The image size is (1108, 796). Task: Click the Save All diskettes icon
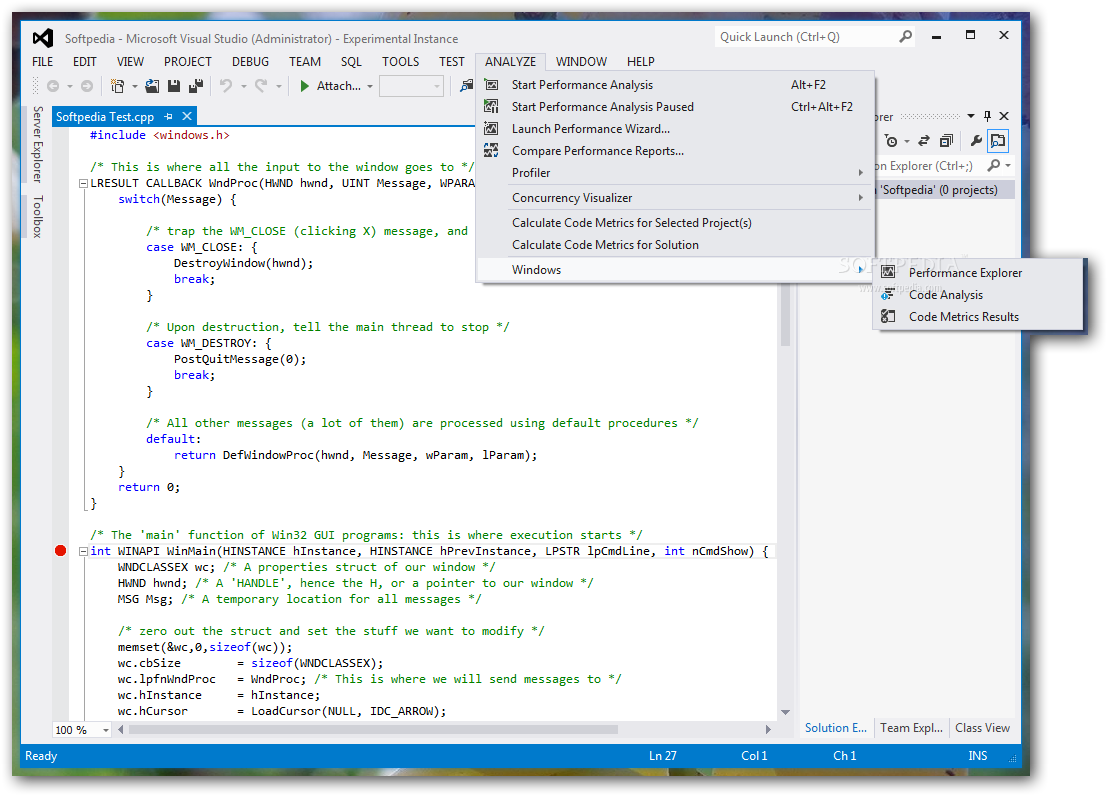coord(196,86)
